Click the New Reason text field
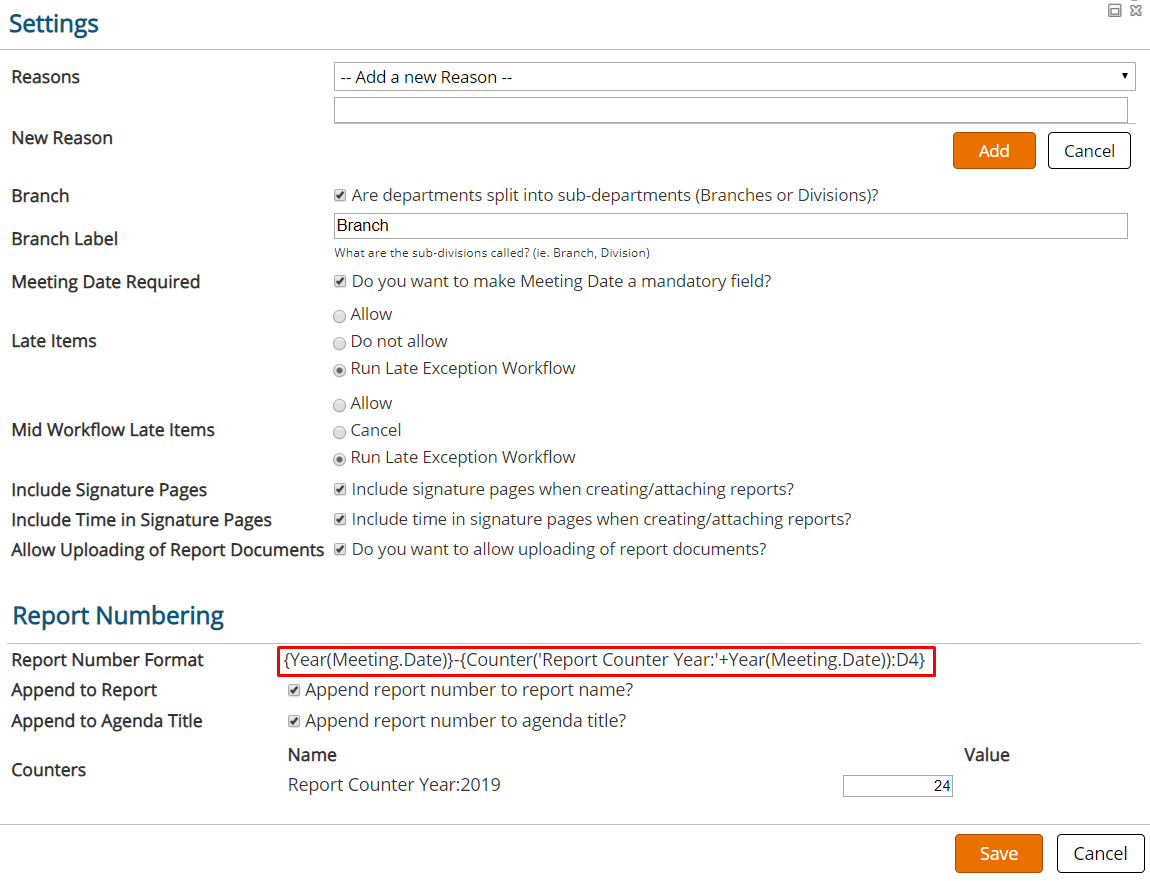The height and width of the screenshot is (881, 1150). (x=730, y=110)
